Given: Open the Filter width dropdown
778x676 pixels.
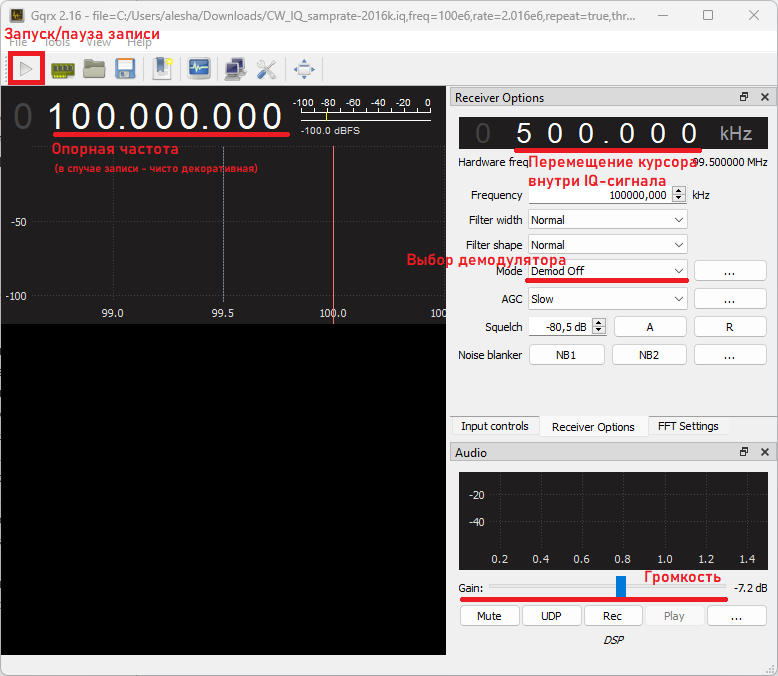Looking at the screenshot, I should click(607, 219).
